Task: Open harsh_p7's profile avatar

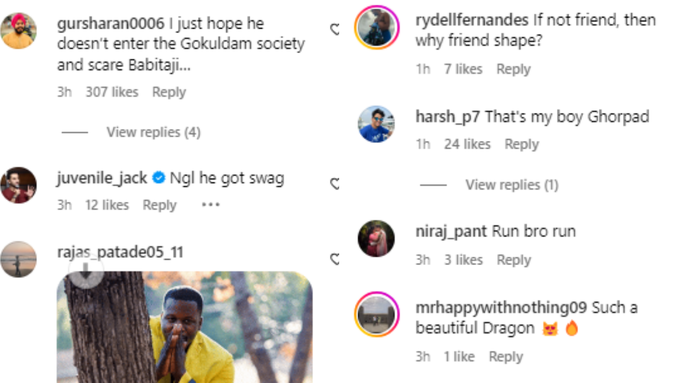Action: (376, 124)
